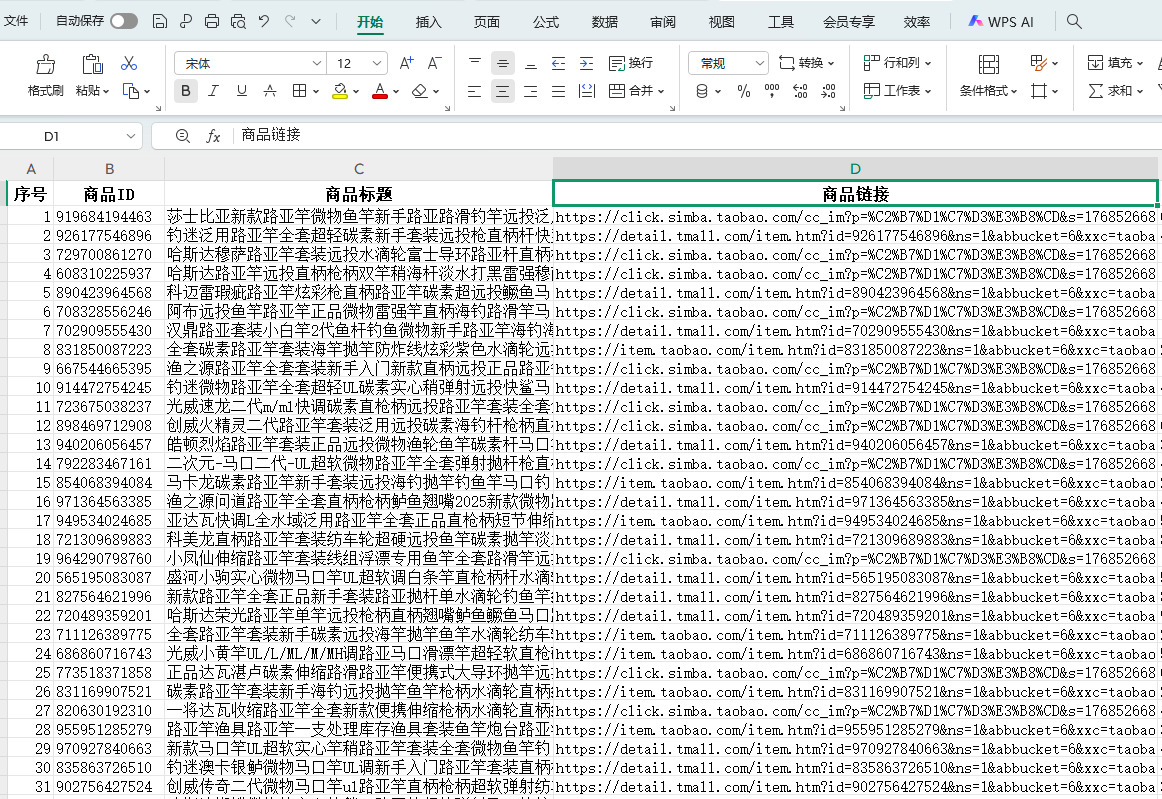Toggle Italic formatting button
Screen dimensions: 1162x799
click(x=213, y=91)
